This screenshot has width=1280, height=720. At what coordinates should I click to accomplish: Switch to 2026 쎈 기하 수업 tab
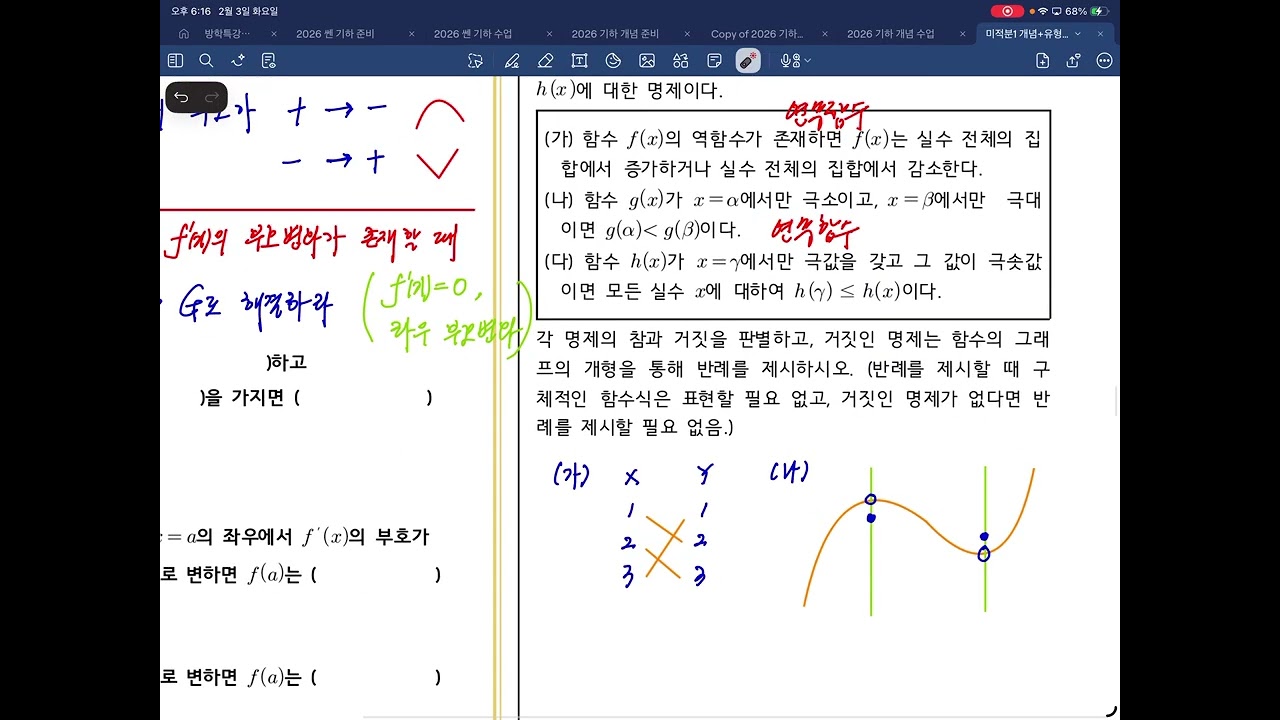(x=473, y=33)
